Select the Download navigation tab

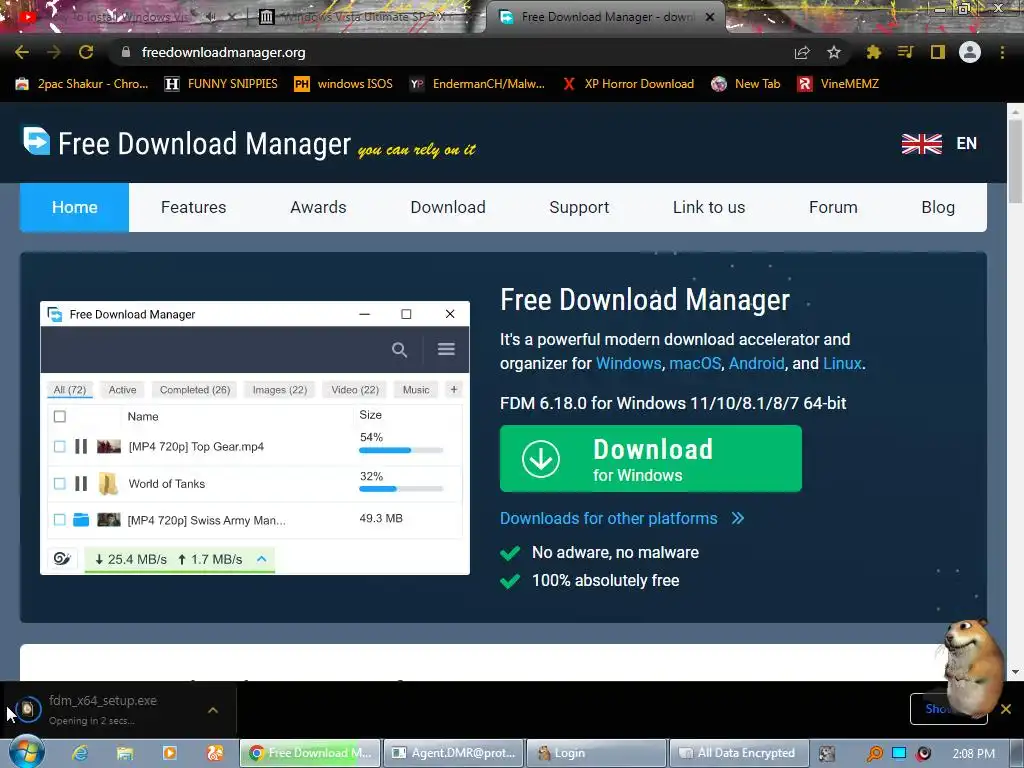(448, 207)
